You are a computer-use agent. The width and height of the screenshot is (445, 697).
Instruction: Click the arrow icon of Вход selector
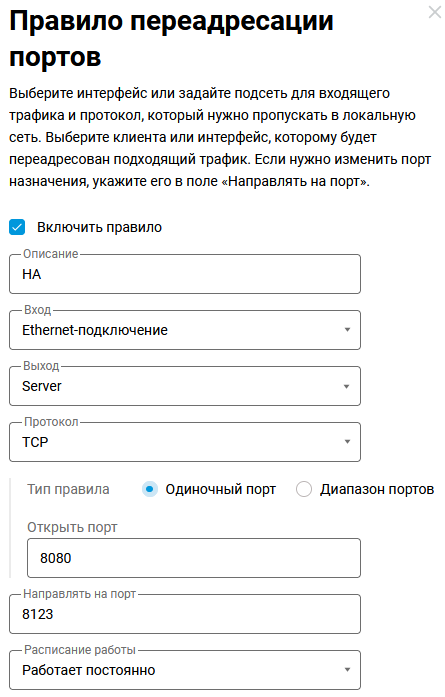347,330
